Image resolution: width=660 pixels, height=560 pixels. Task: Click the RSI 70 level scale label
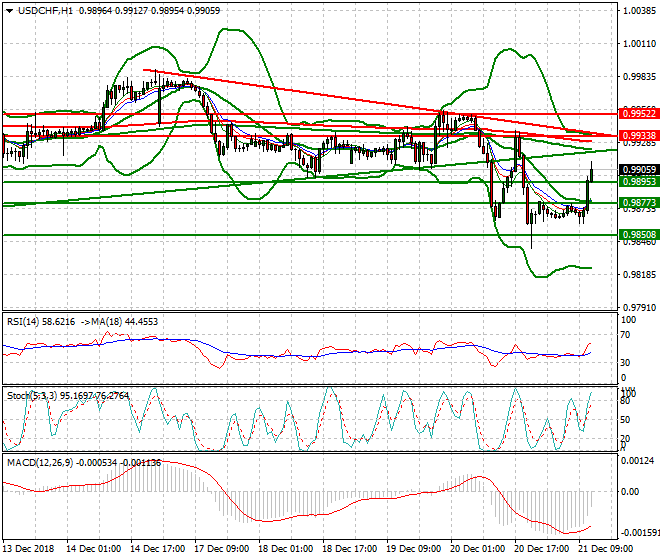tap(627, 341)
